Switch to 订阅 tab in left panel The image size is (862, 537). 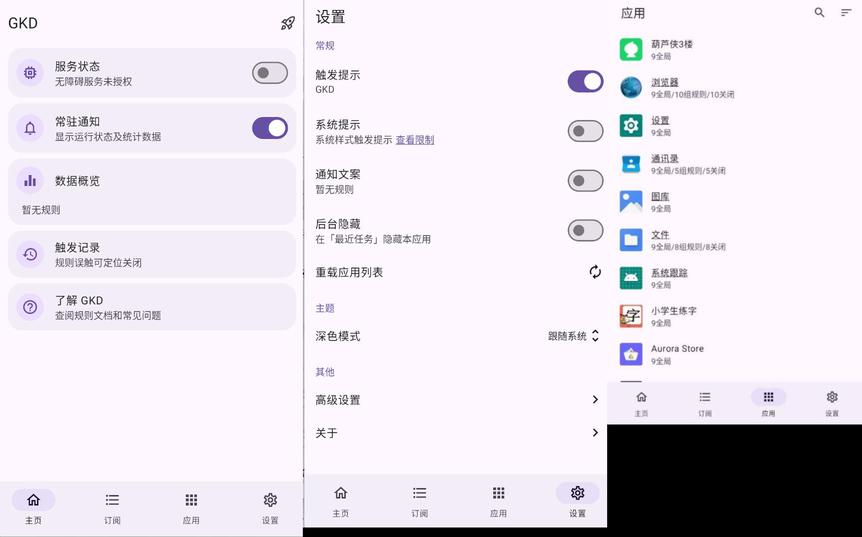pyautogui.click(x=112, y=506)
